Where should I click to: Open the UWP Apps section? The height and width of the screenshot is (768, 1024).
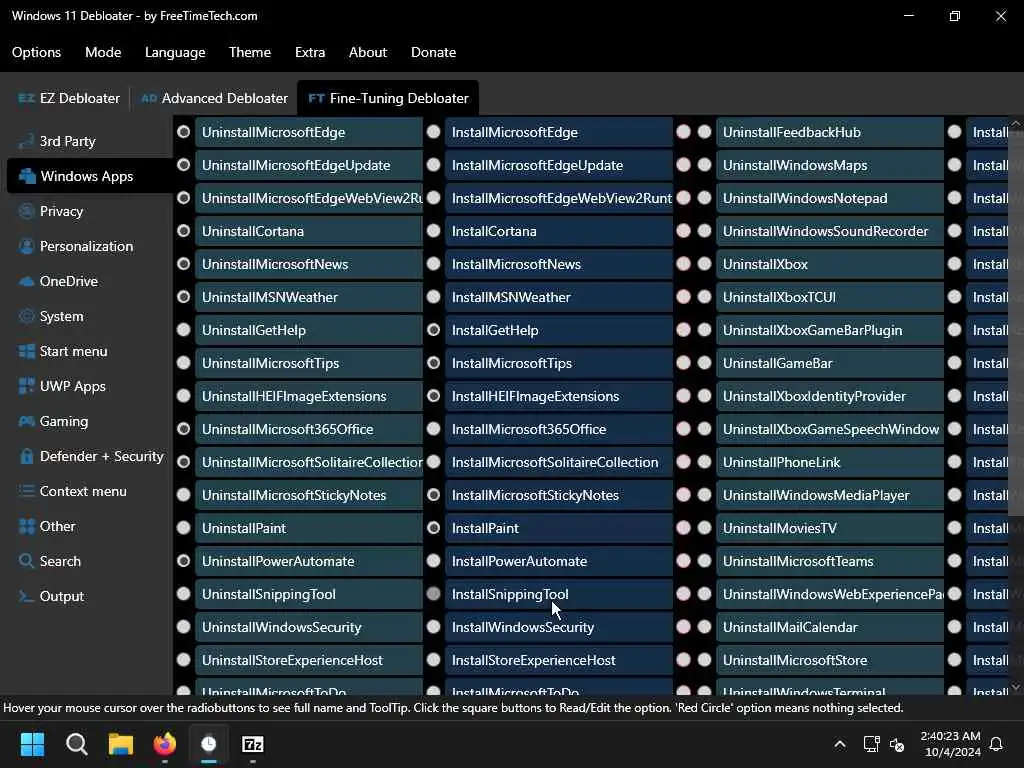click(x=63, y=387)
